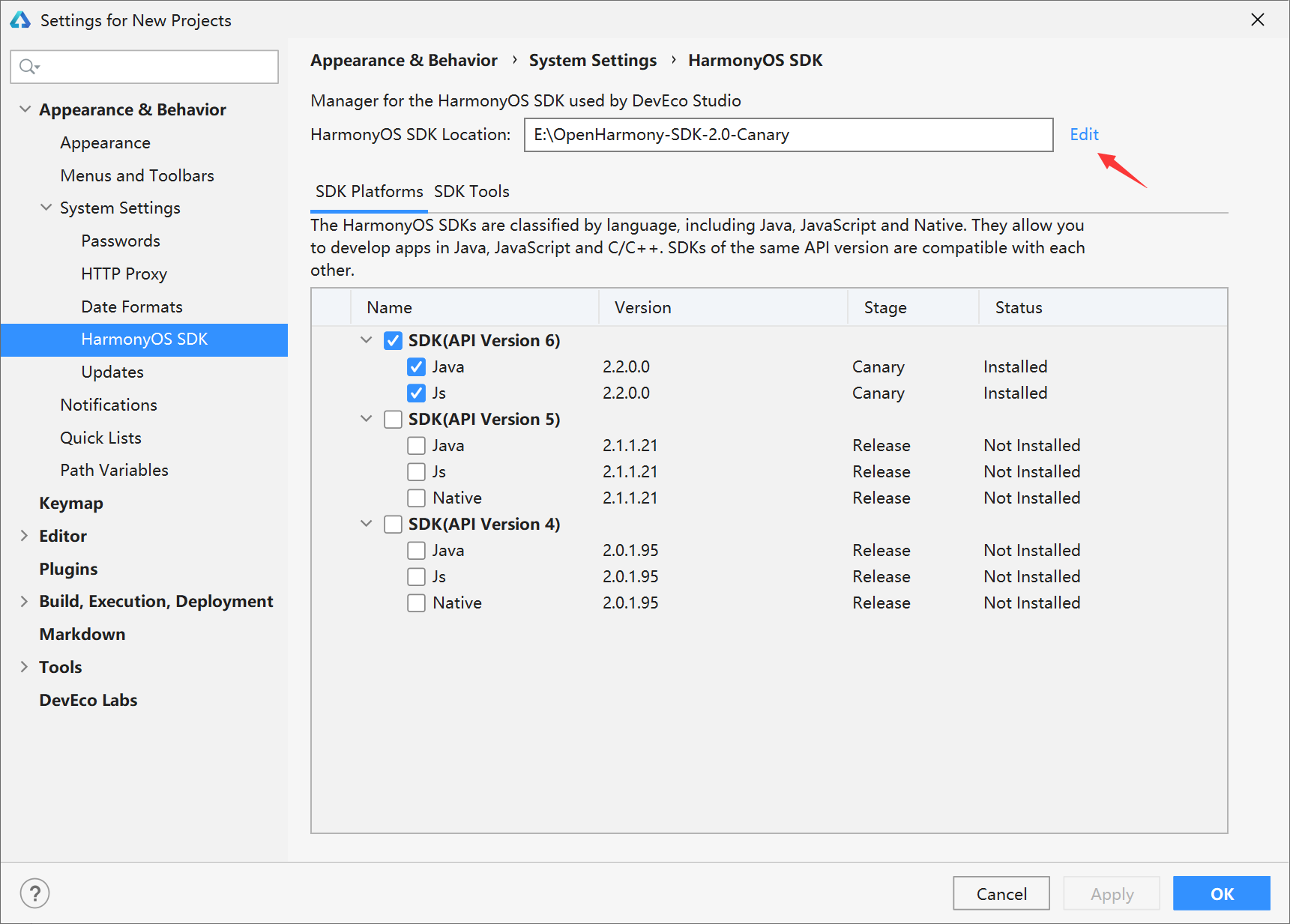Open Path Variables settings
The image size is (1290, 924).
pyautogui.click(x=114, y=470)
